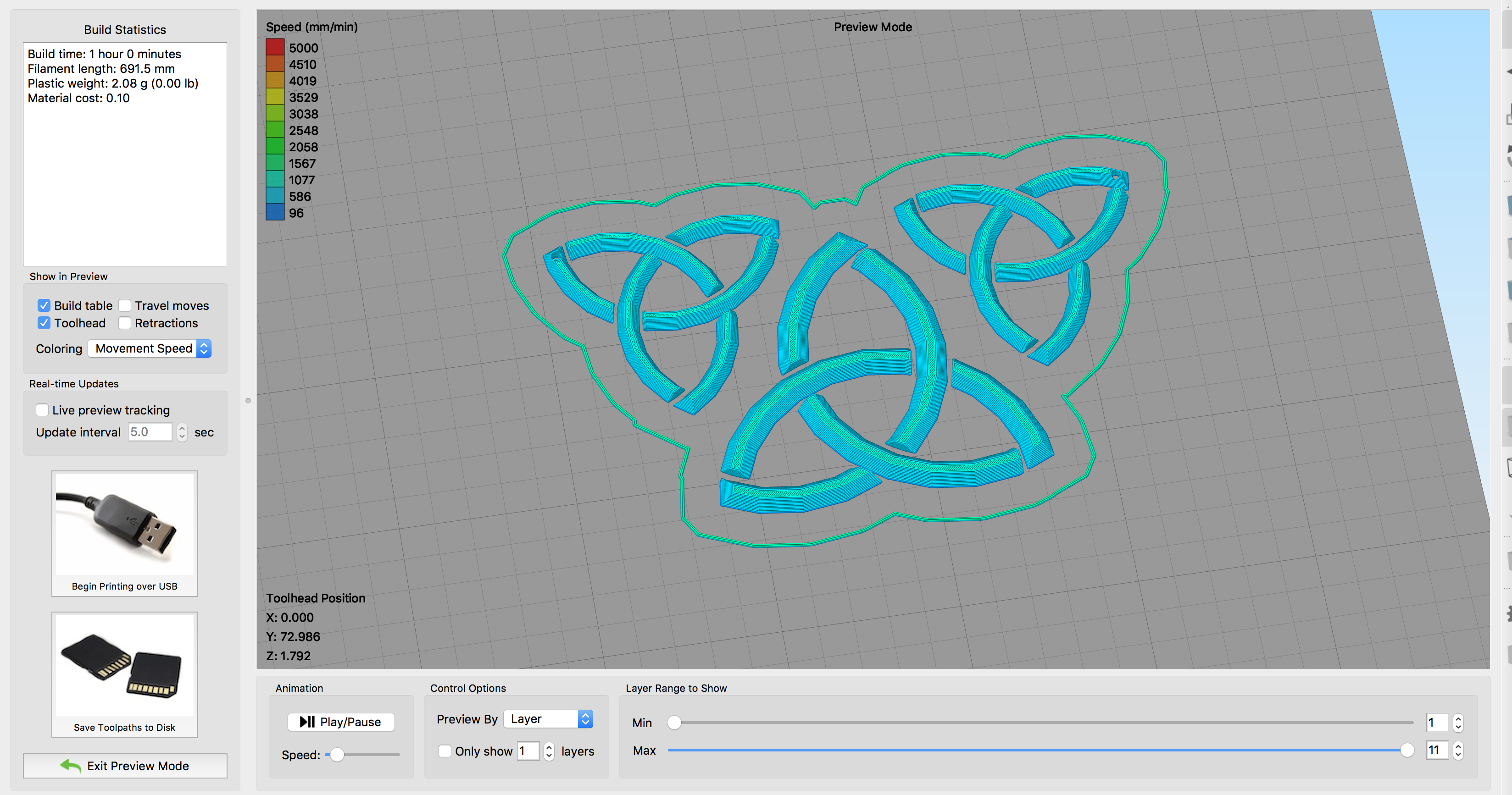Select Movement Speed coloring dropdown
Screen dimensions: 1512x795
(x=149, y=348)
